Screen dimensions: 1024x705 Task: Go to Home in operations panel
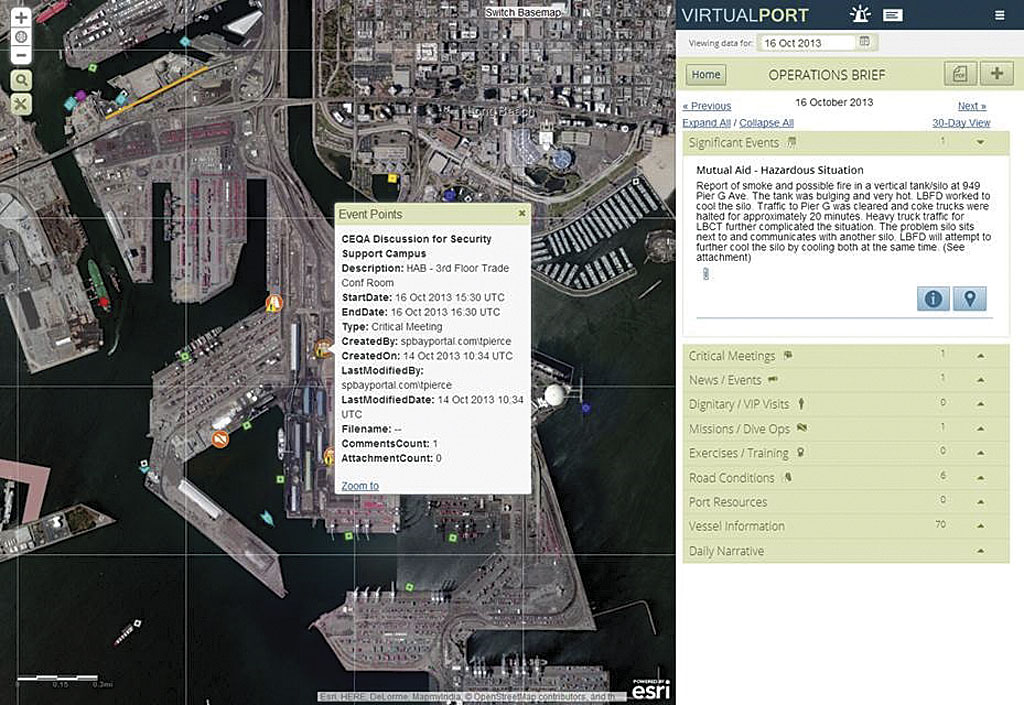[x=706, y=74]
